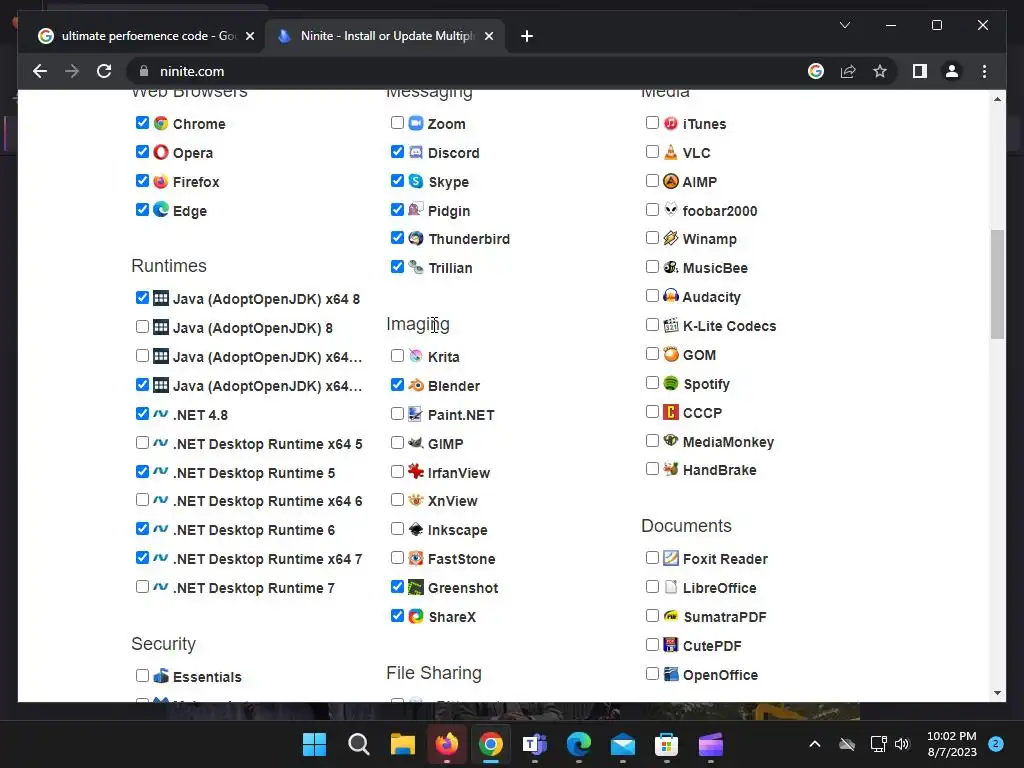The image size is (1024, 768).
Task: Click the IrfanView red splat icon
Action: click(x=416, y=471)
